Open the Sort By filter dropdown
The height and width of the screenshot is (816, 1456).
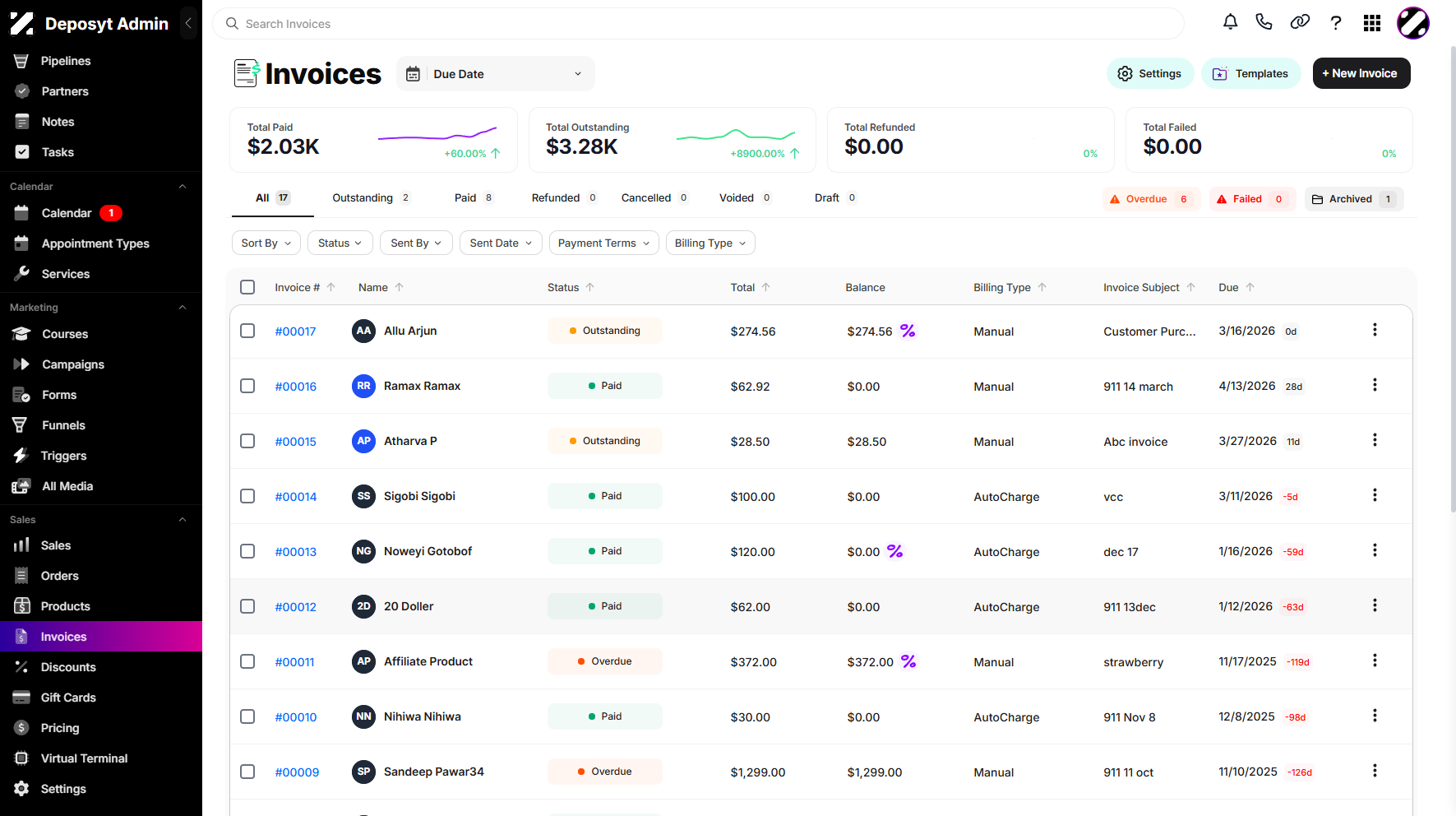(x=266, y=243)
